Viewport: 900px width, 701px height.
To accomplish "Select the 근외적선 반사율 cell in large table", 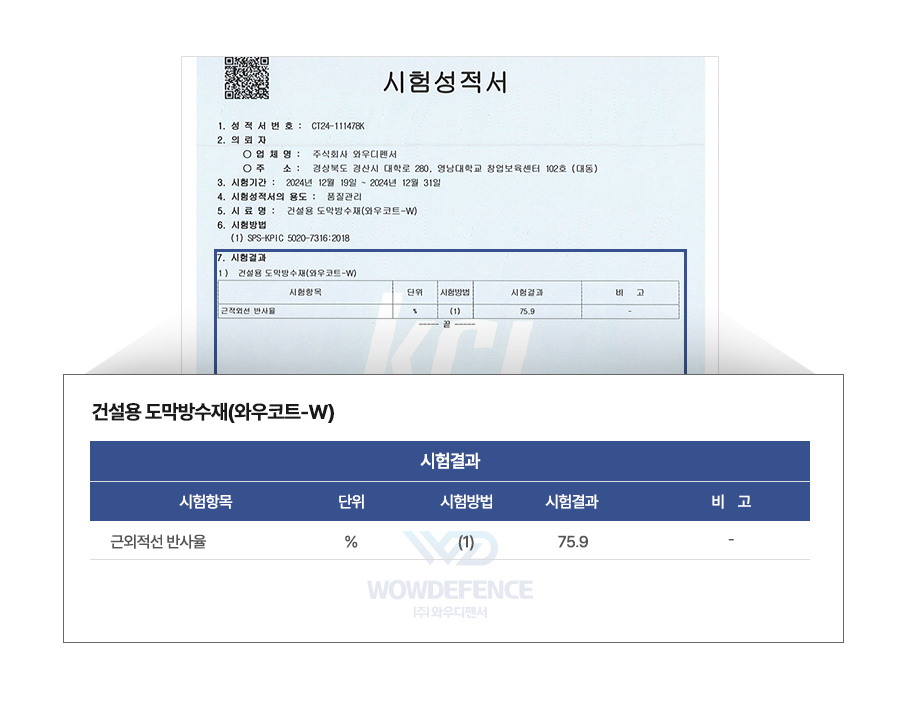I will pos(158,542).
